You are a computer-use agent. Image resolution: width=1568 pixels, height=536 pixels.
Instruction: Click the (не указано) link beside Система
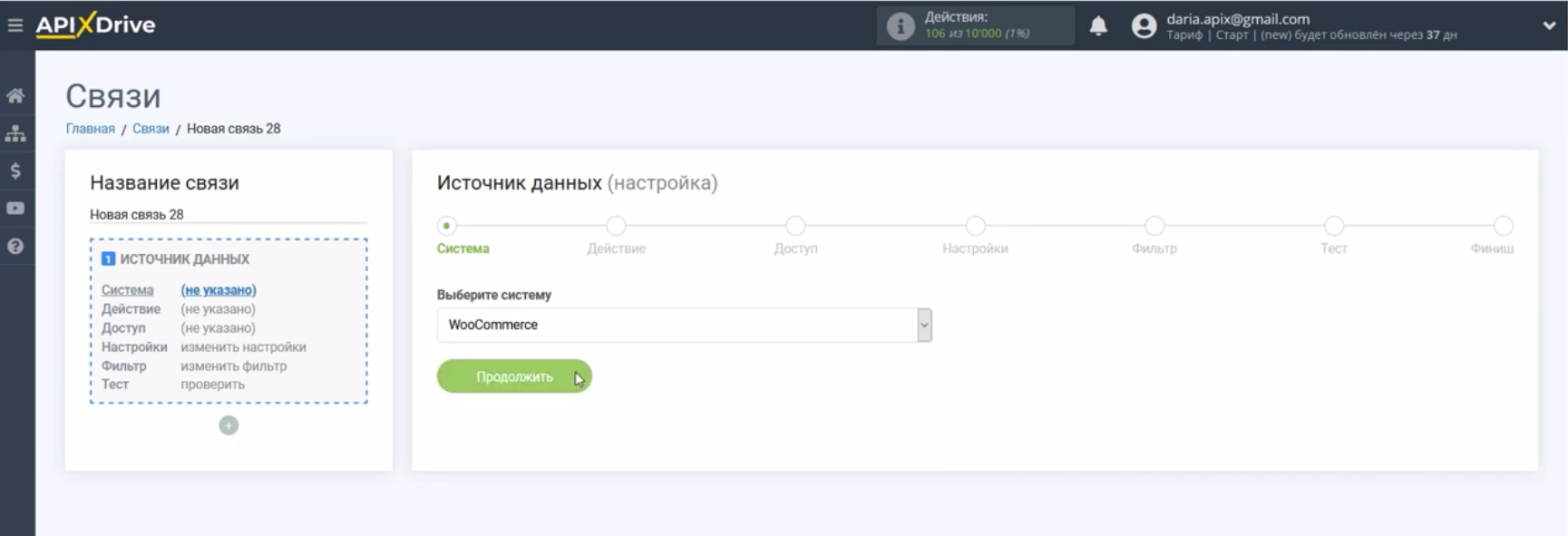(x=219, y=290)
